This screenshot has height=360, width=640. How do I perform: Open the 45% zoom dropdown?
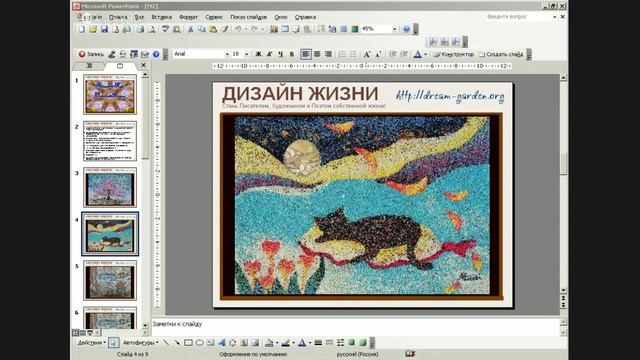(394, 29)
